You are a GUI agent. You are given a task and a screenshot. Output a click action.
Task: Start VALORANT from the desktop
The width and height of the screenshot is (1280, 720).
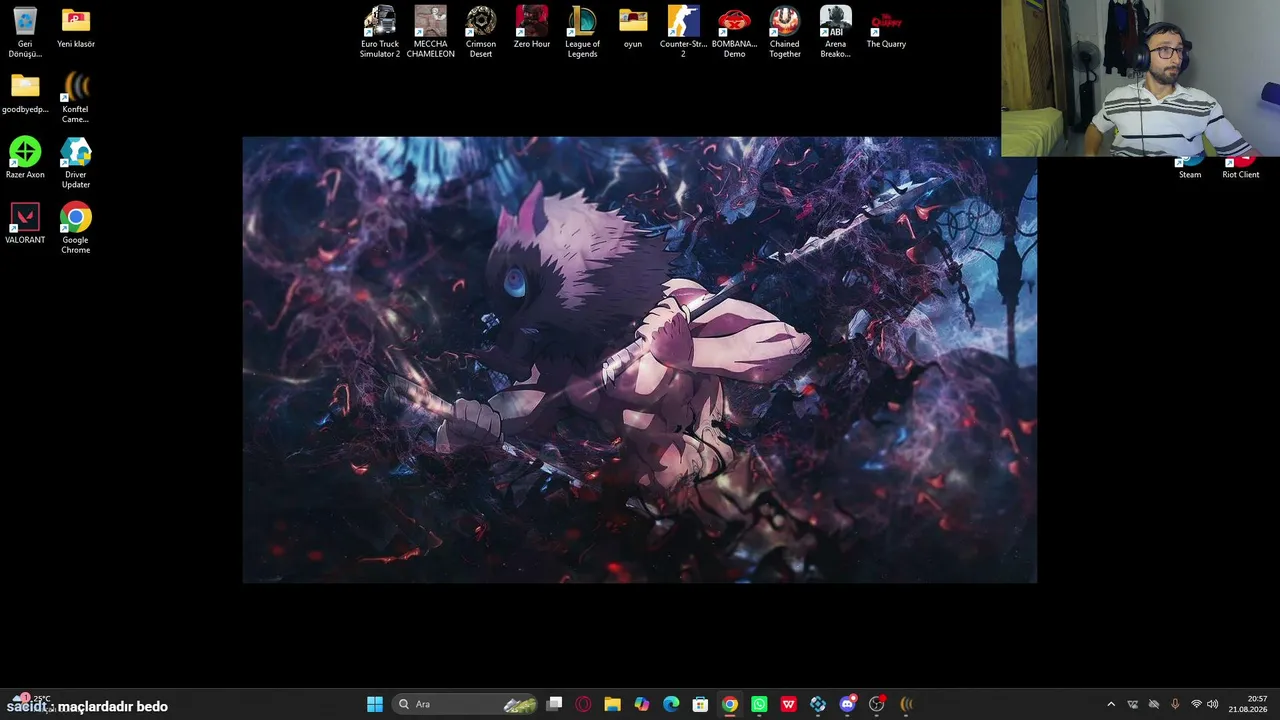[x=25, y=224]
